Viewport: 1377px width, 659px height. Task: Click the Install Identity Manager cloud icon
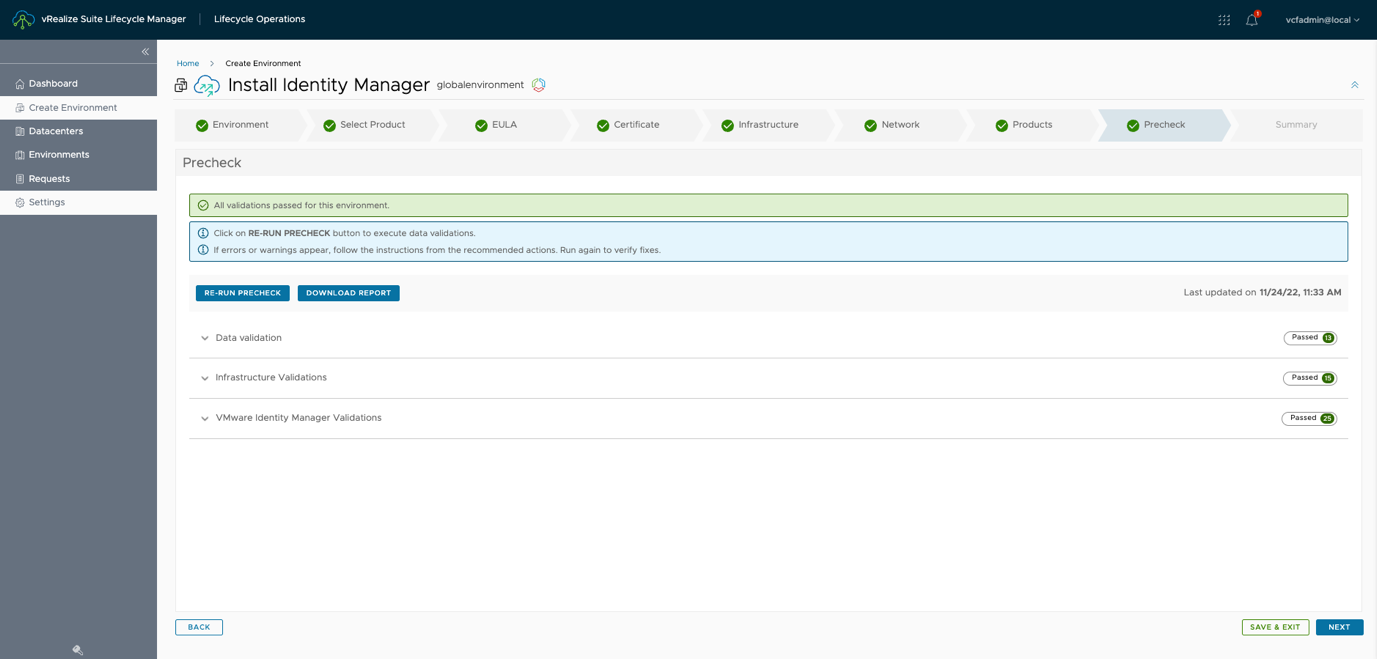(207, 86)
